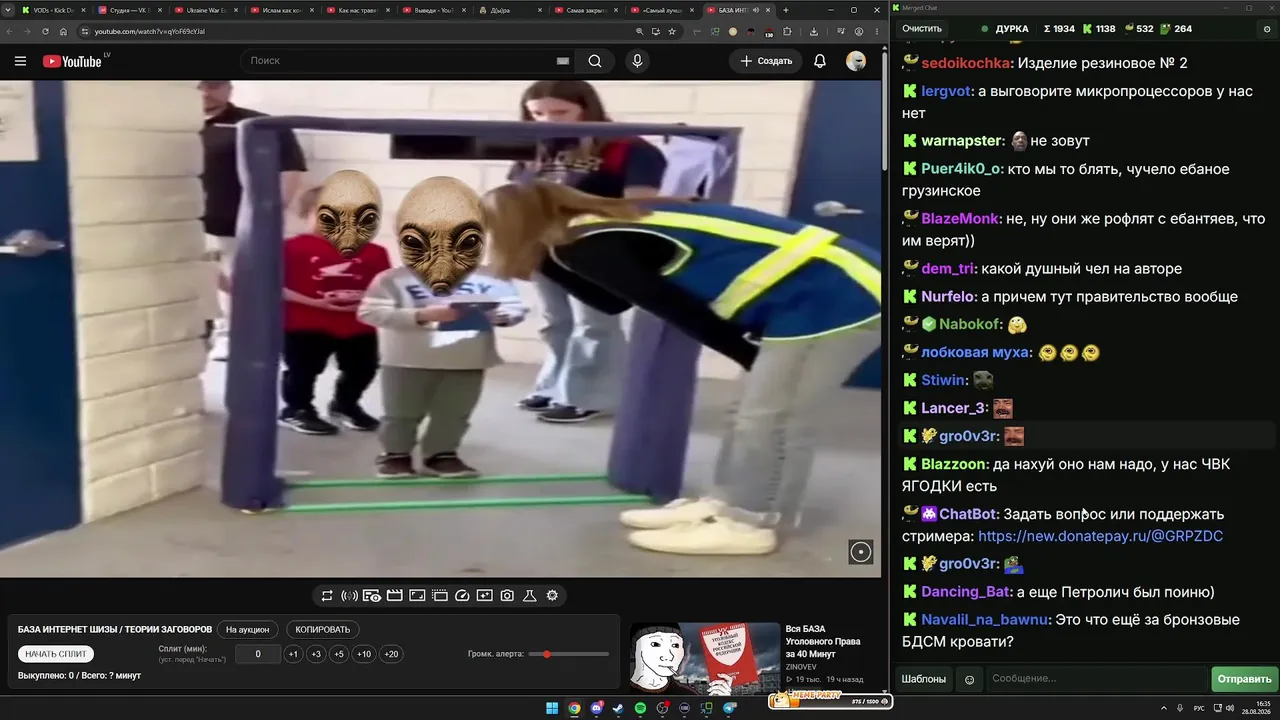
Task: Open player toolbar settings gear
Action: coord(552,596)
